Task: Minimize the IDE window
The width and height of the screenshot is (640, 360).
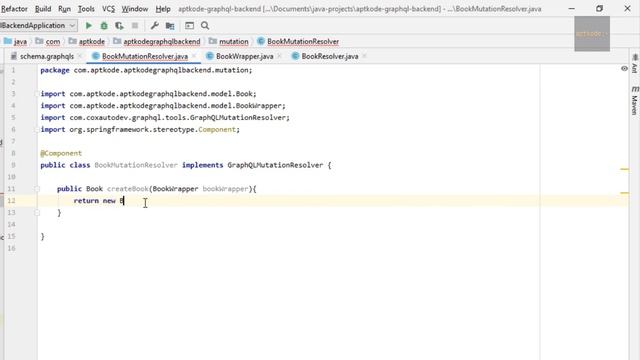Action: tap(571, 9)
